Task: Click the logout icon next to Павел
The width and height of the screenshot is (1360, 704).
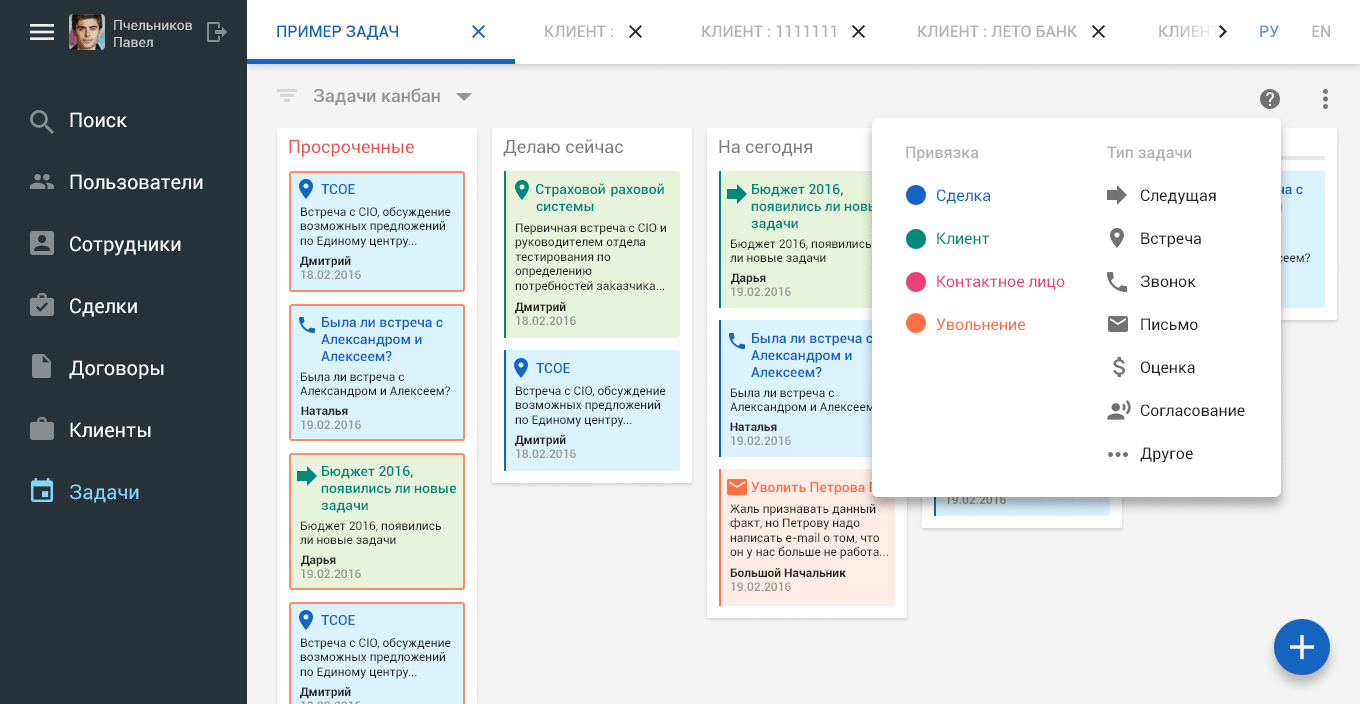Action: [216, 31]
